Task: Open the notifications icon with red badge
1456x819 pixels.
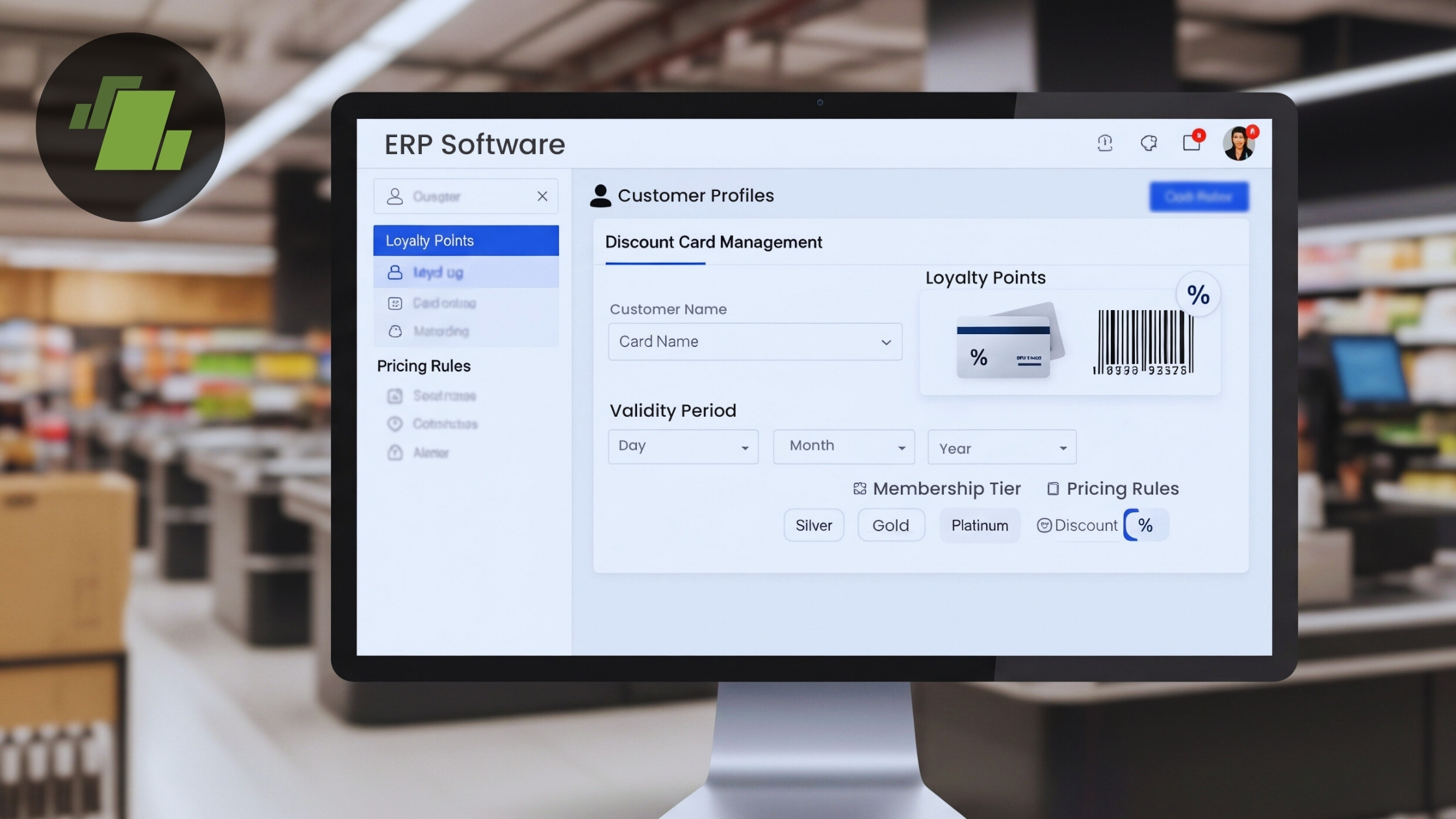Action: point(1192,142)
